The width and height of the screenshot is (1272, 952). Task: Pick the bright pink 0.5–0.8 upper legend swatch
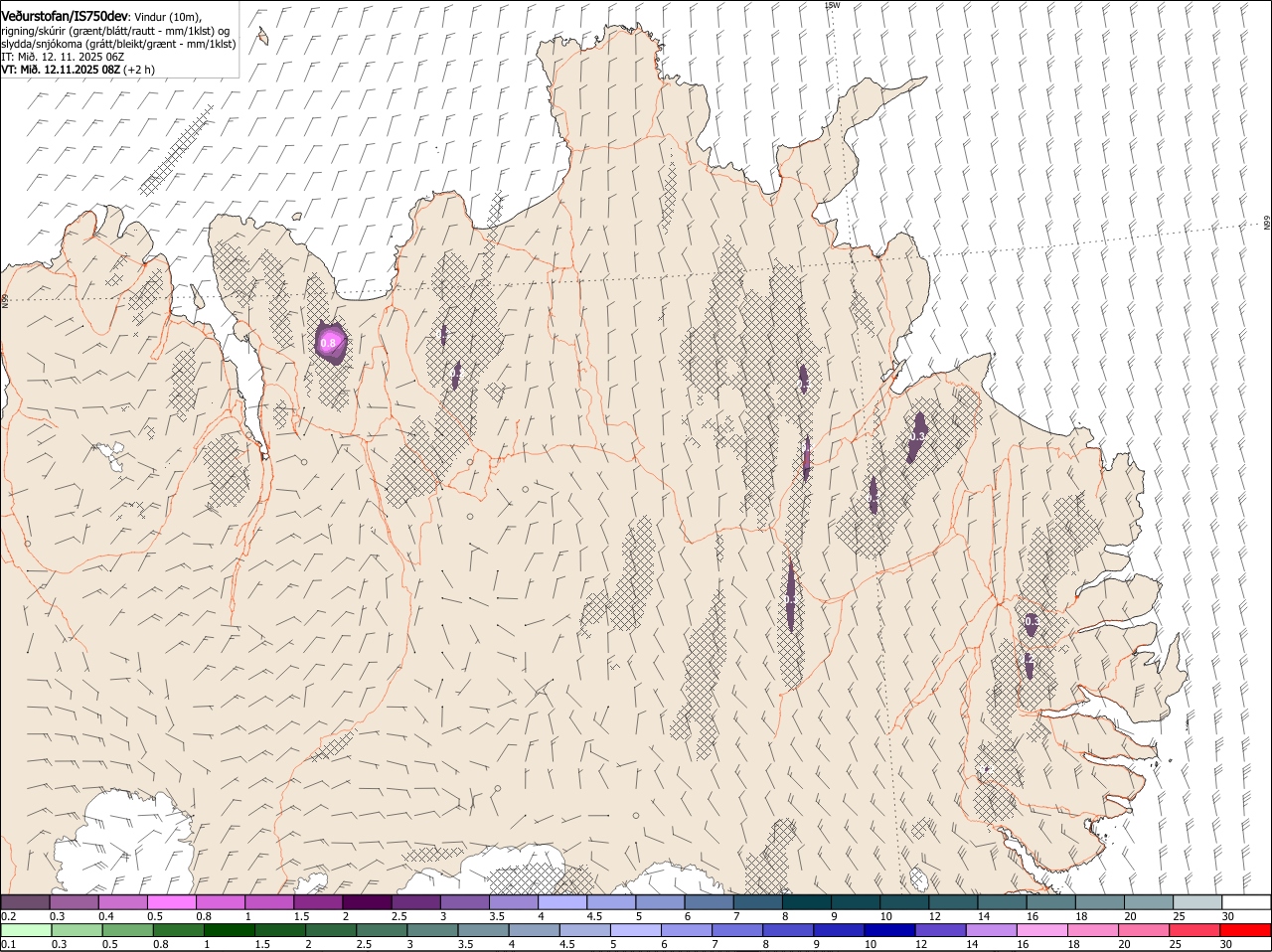[x=171, y=901]
